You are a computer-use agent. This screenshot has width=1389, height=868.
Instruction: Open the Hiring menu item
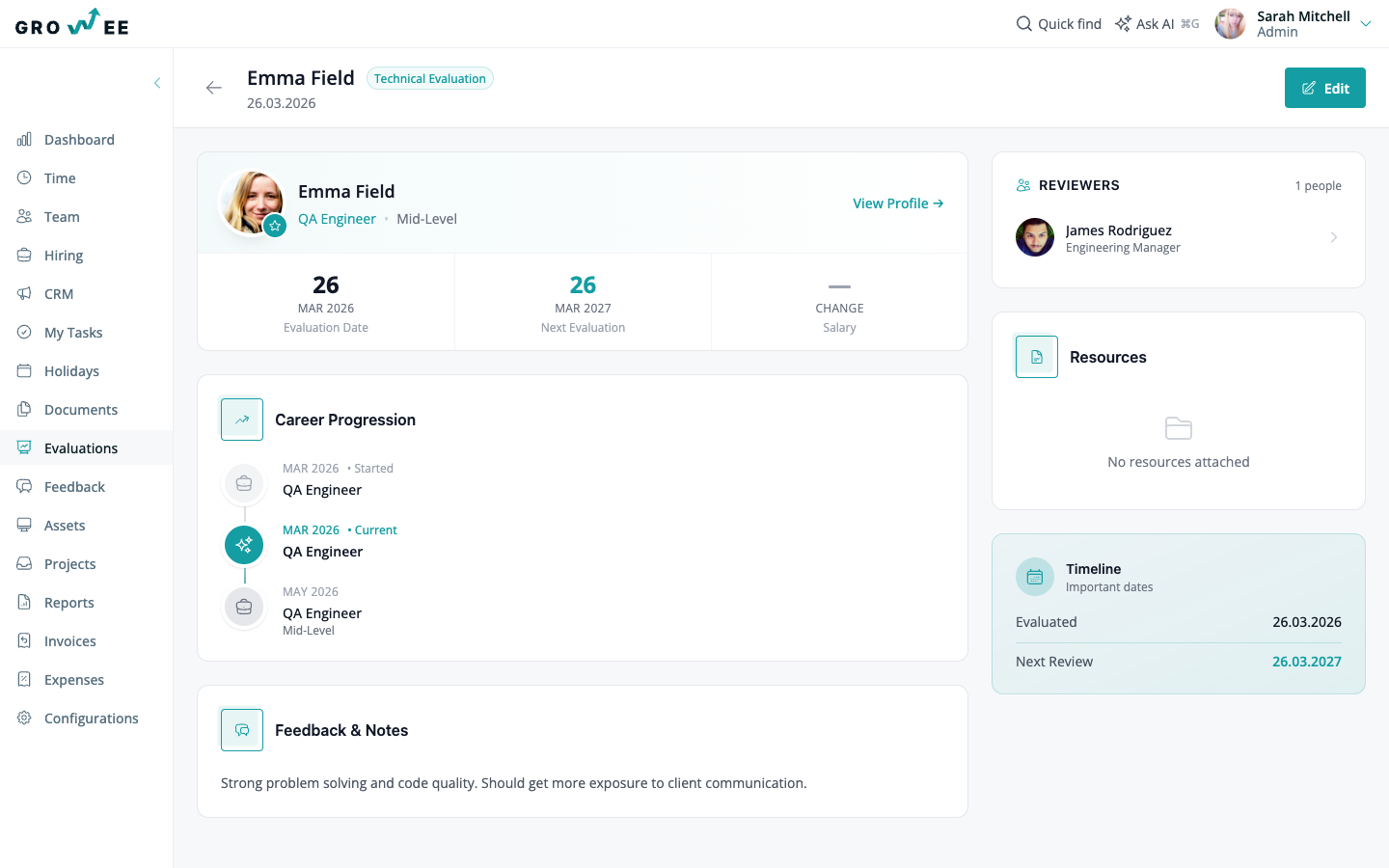[87, 256]
